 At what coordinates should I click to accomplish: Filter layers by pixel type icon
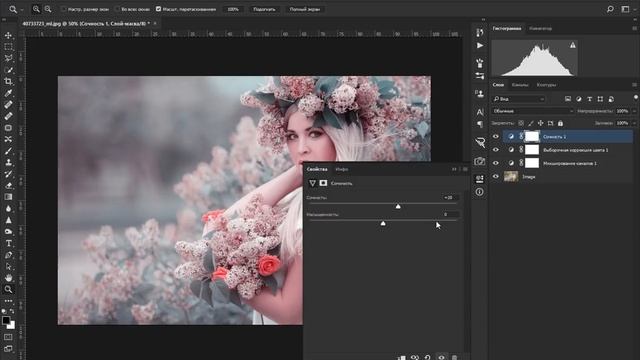568,99
